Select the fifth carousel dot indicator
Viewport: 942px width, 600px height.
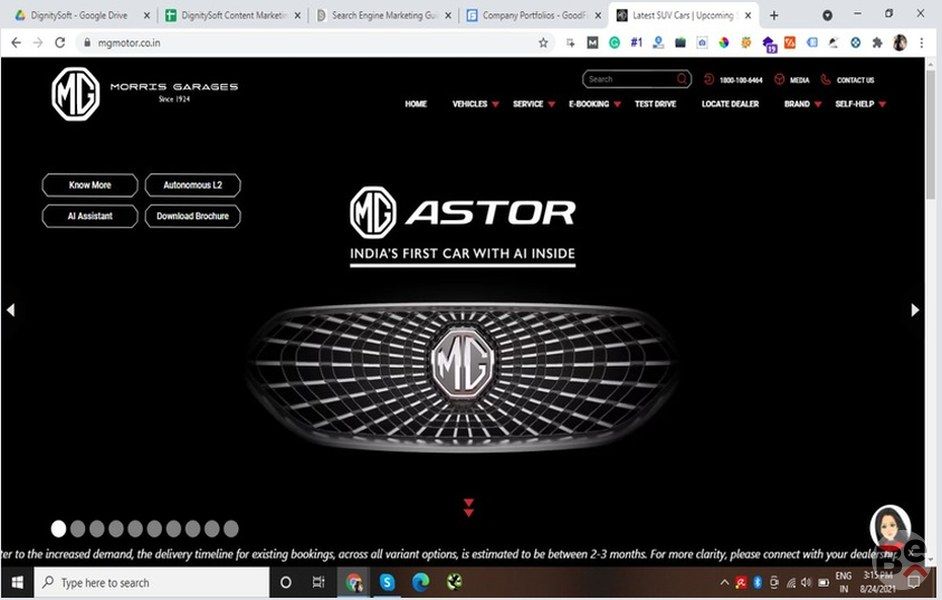(x=136, y=529)
